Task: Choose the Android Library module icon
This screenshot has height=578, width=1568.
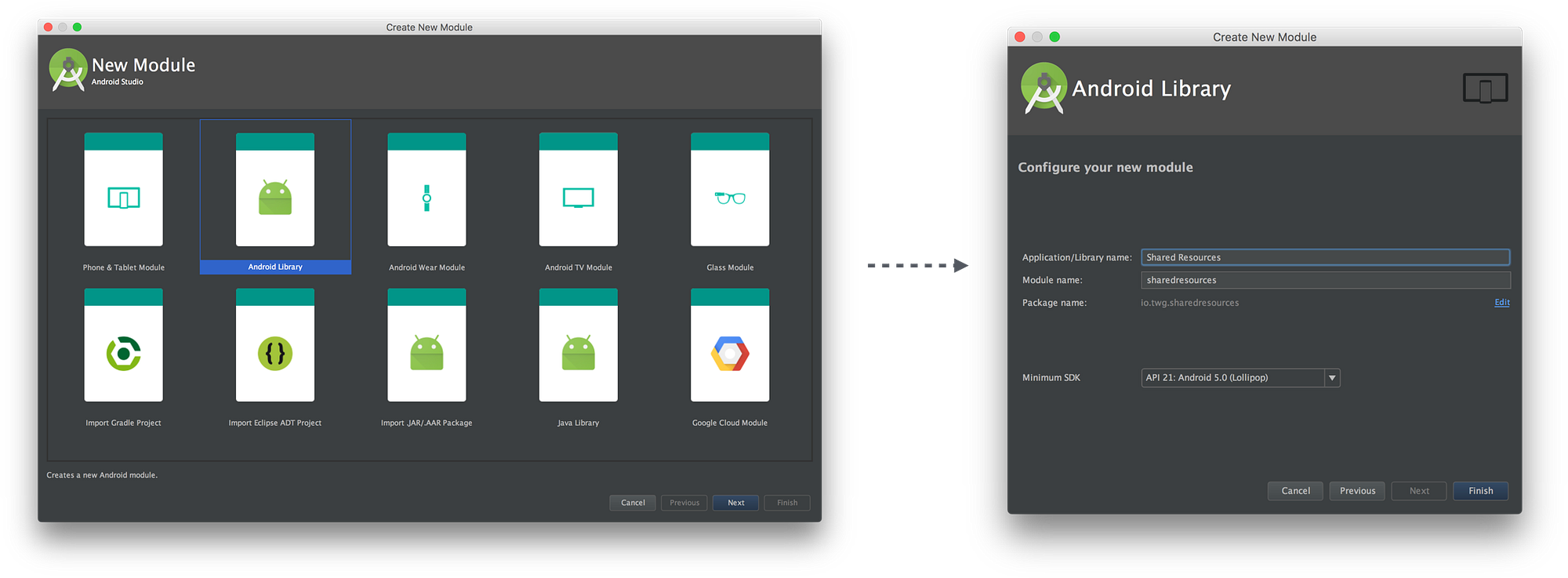Action: (x=275, y=190)
